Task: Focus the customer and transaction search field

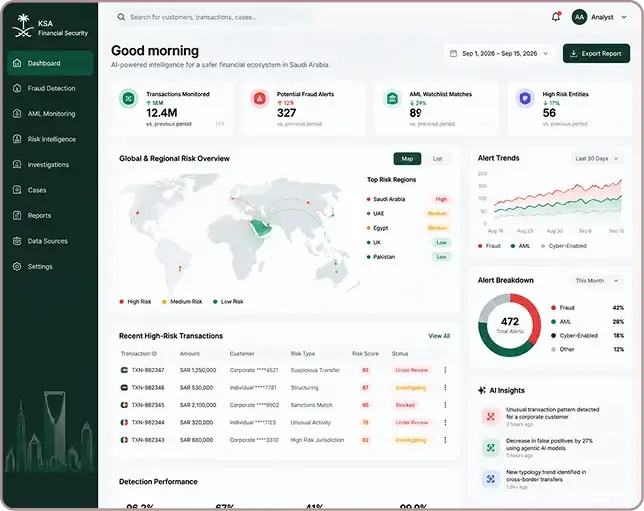Action: (x=214, y=17)
